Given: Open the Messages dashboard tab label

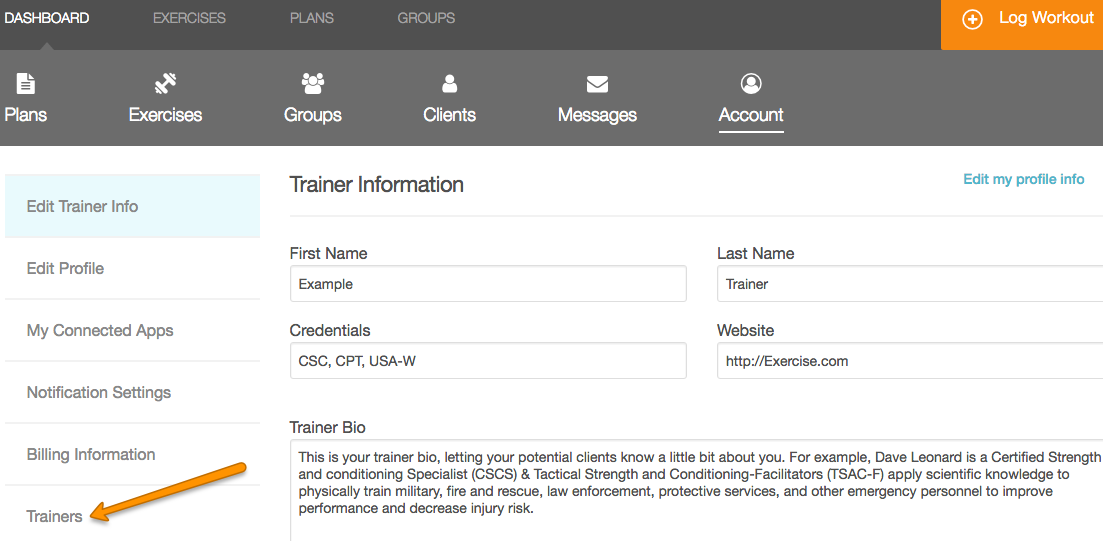Looking at the screenshot, I should tap(597, 115).
